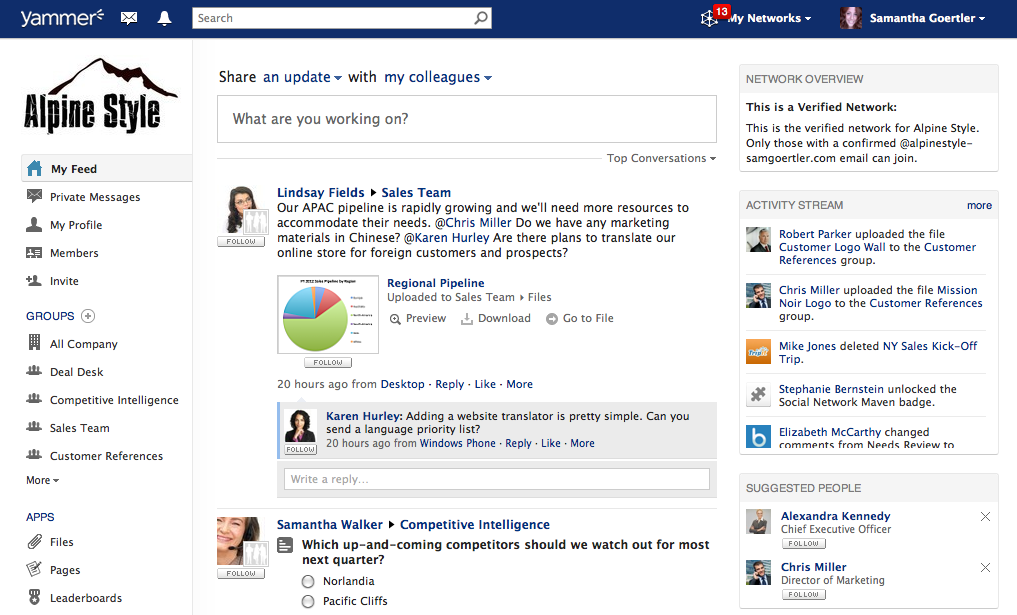Open Samantha Goertler account dropdown

[x=927, y=18]
